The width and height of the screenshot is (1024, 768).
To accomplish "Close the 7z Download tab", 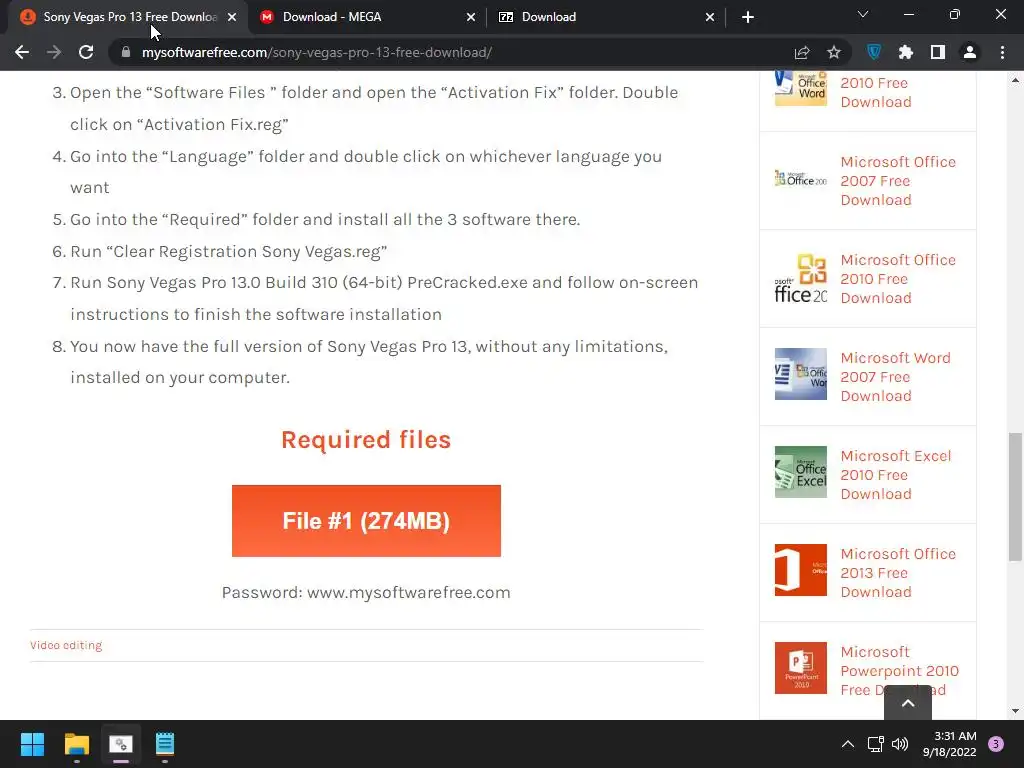I will (x=710, y=17).
